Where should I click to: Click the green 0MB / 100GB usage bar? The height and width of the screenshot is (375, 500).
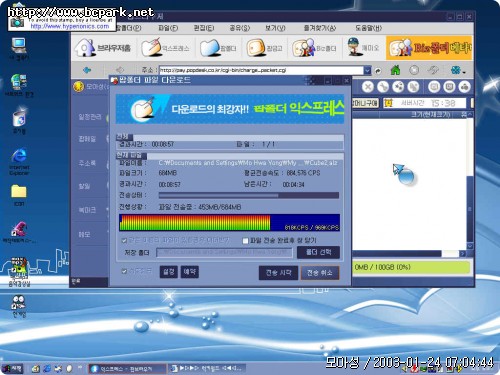click(x=411, y=267)
